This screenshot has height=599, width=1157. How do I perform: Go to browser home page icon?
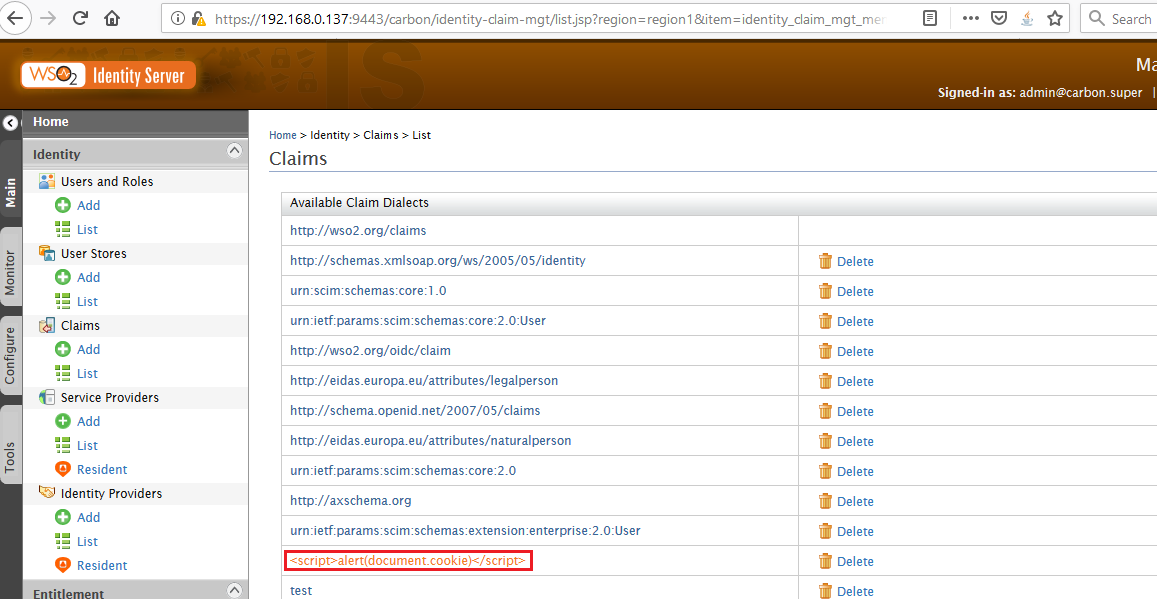pos(112,18)
